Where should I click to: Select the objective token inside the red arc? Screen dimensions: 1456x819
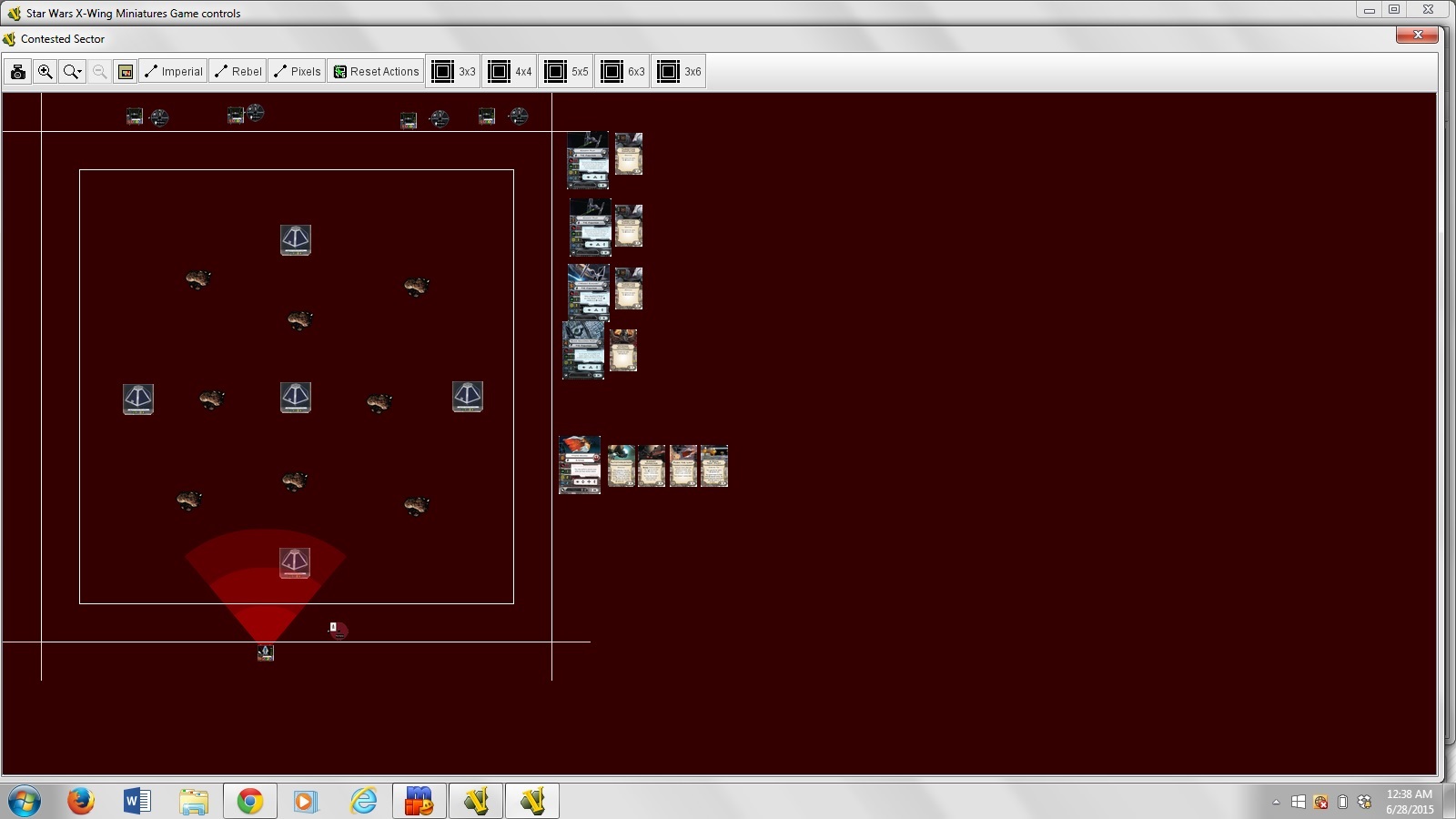294,562
